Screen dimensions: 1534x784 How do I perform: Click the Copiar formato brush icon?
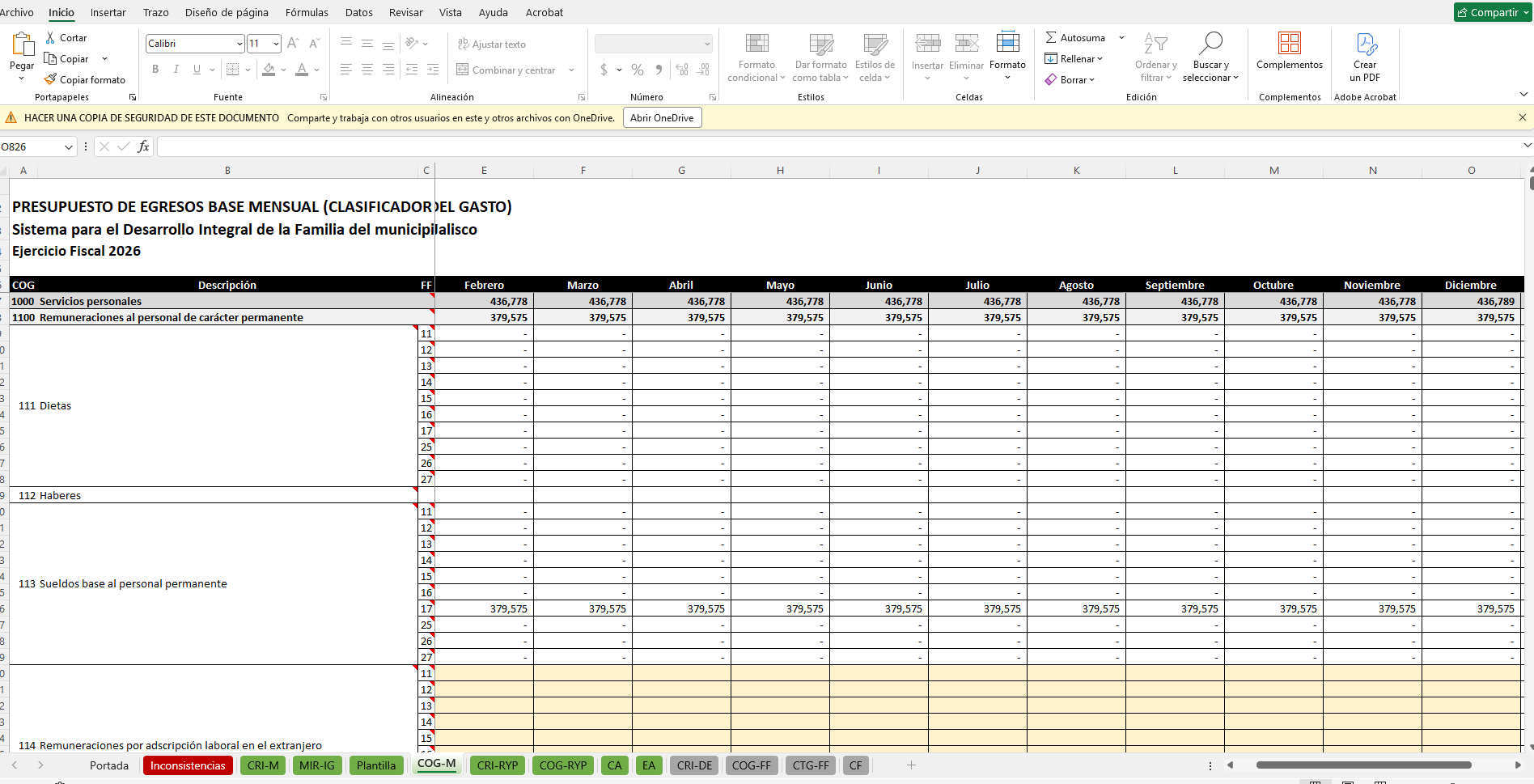click(x=50, y=79)
